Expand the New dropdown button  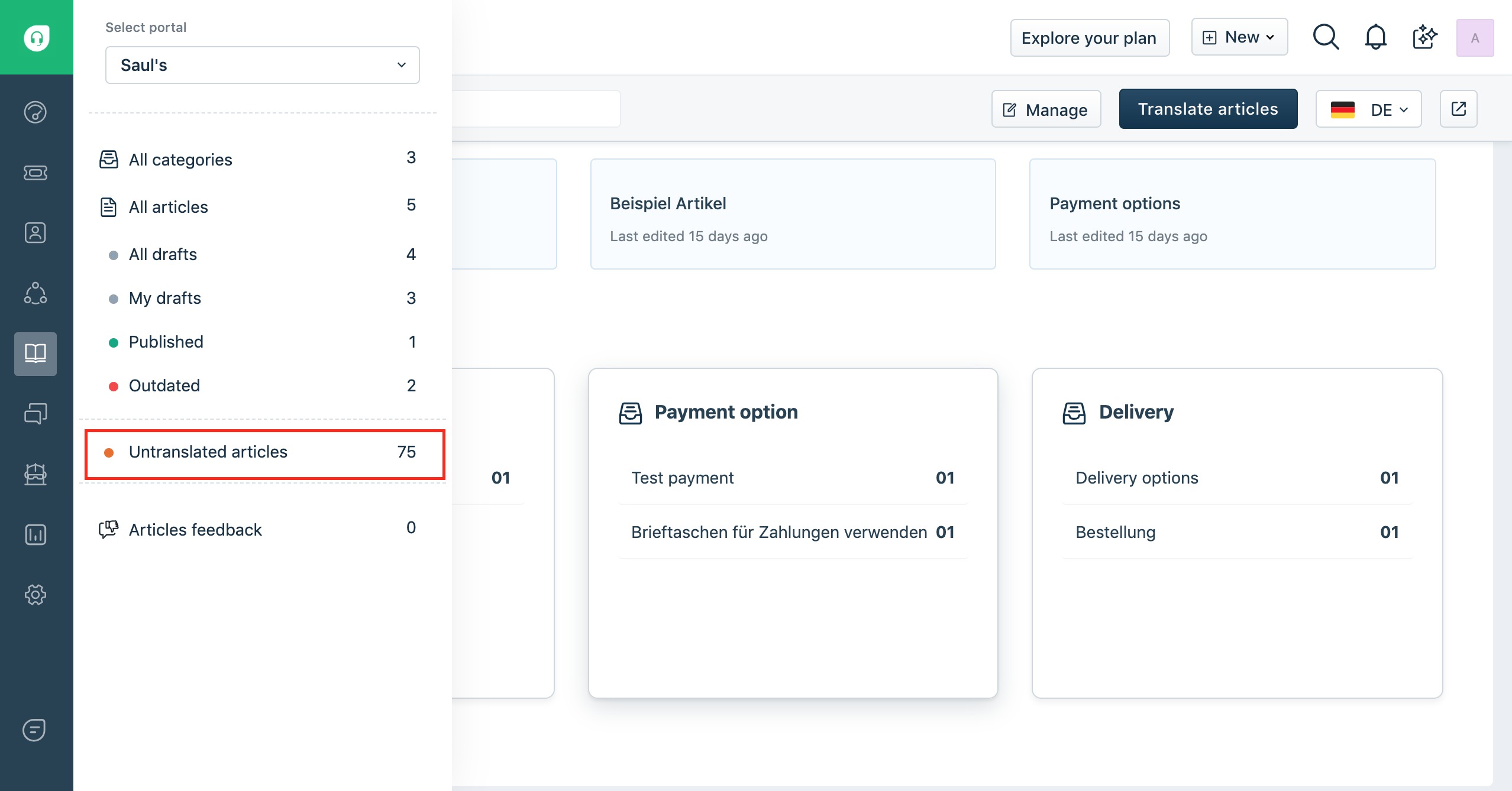[1239, 37]
